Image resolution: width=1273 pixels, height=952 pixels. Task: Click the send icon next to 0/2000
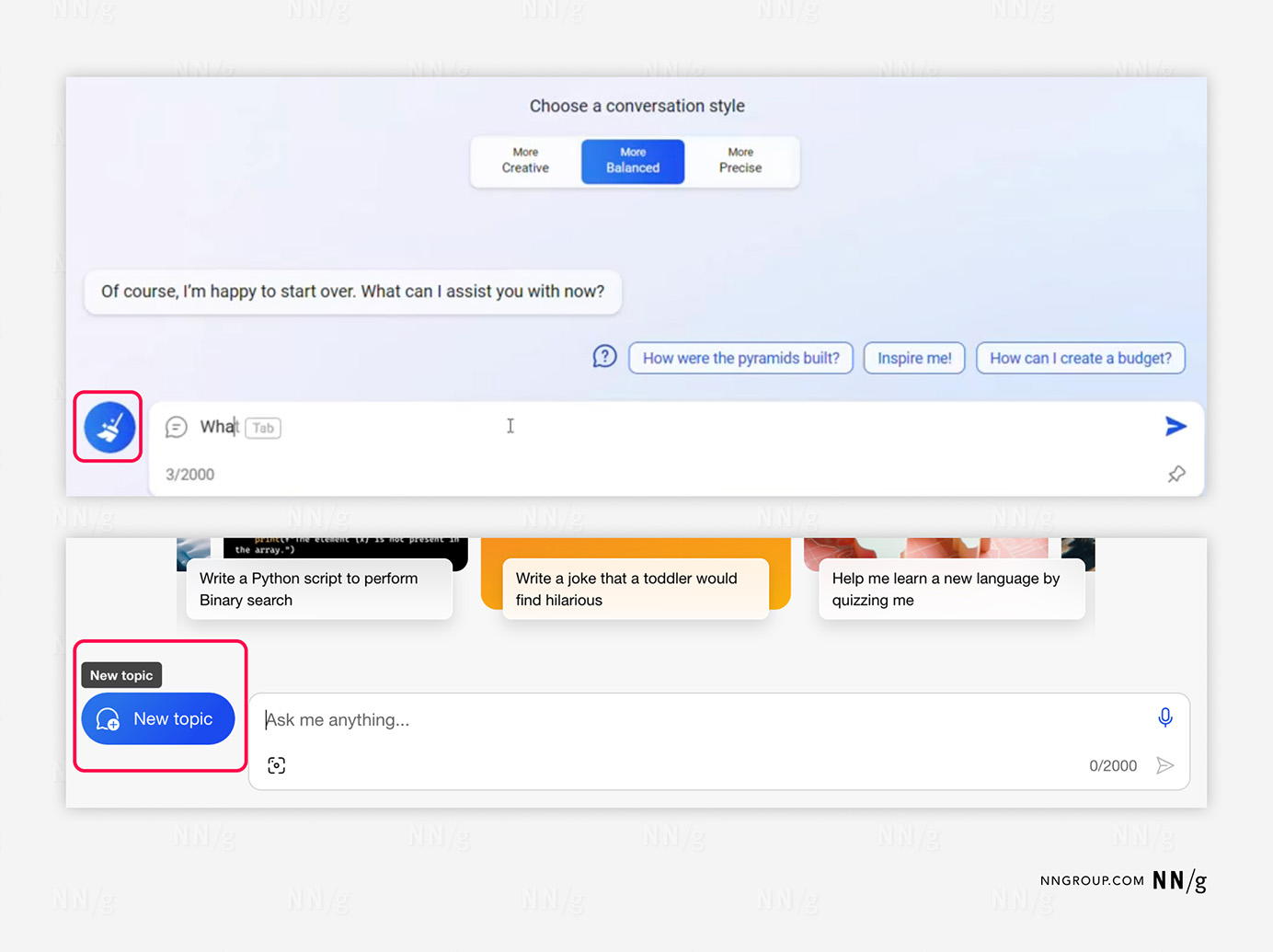coord(1165,765)
